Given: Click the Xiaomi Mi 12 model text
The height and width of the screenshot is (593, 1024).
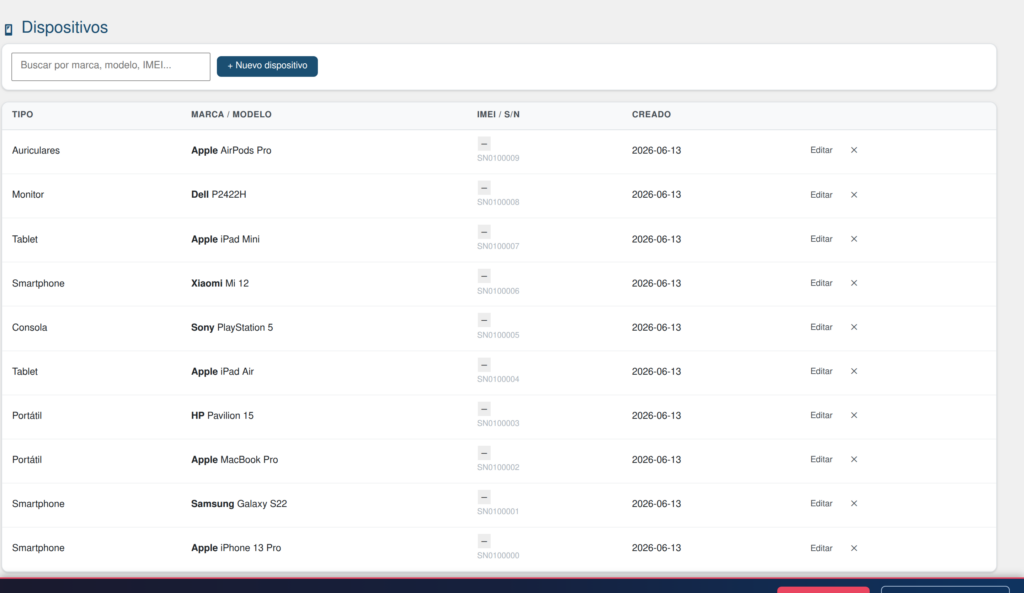Looking at the screenshot, I should click(x=220, y=283).
